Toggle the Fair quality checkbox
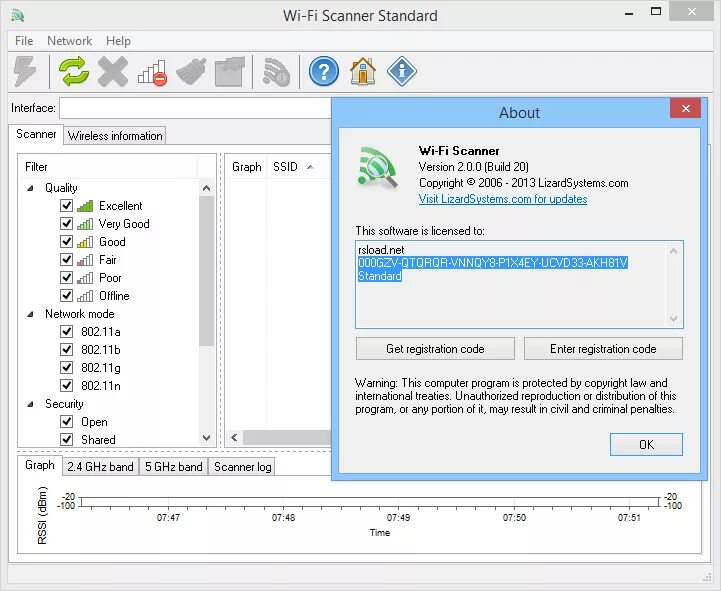This screenshot has width=721, height=591. [x=67, y=259]
